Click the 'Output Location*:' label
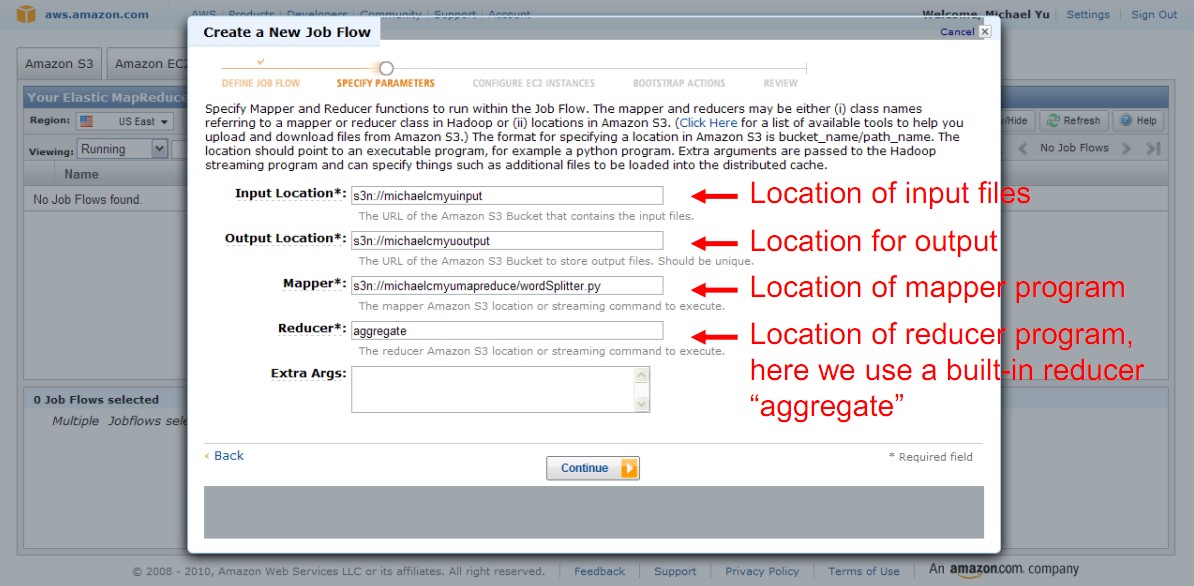Viewport: 1194px width, 586px height. tap(286, 238)
